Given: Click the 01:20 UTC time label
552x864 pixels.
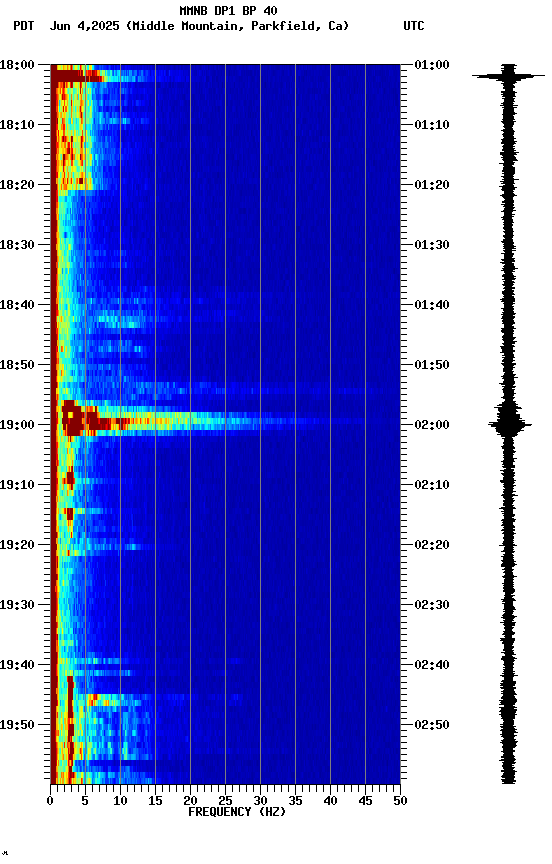Looking at the screenshot, I should coord(432,185).
